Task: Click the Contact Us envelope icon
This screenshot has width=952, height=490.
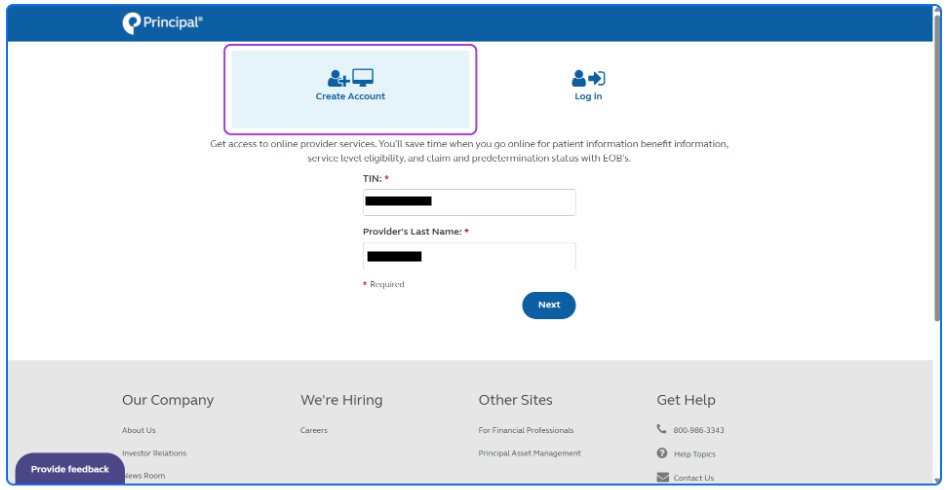Action: (662, 477)
